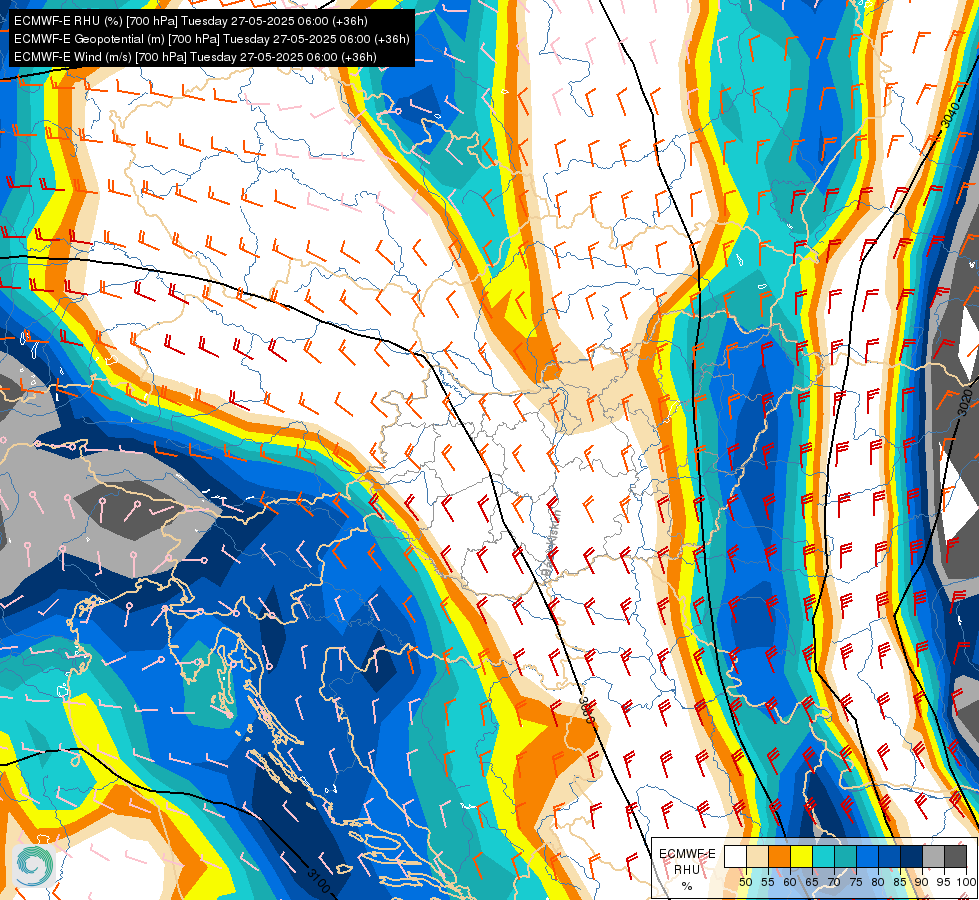Click the '3040' geopotential contour label
The width and height of the screenshot is (979, 900).
click(x=950, y=115)
